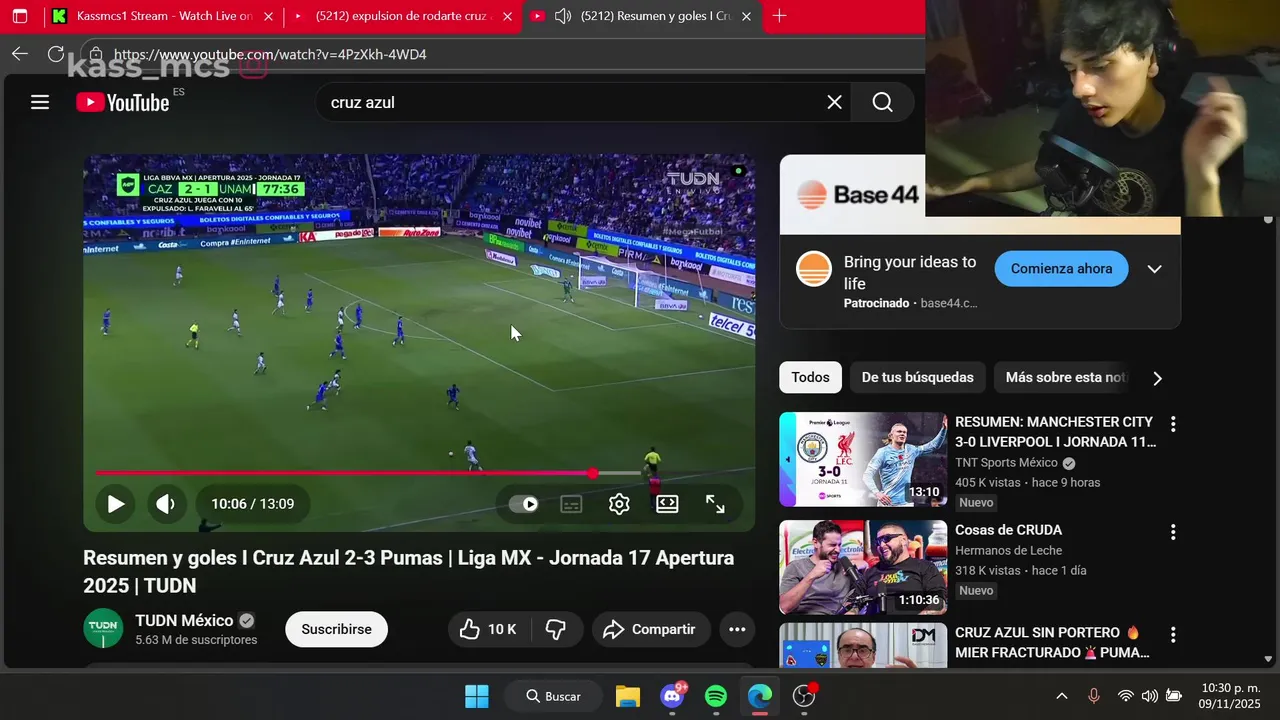
Task: Click the address bar URL
Action: [x=270, y=54]
